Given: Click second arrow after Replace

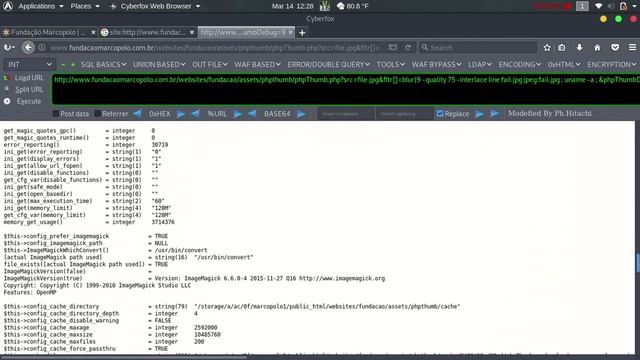Looking at the screenshot, I should [494, 114].
